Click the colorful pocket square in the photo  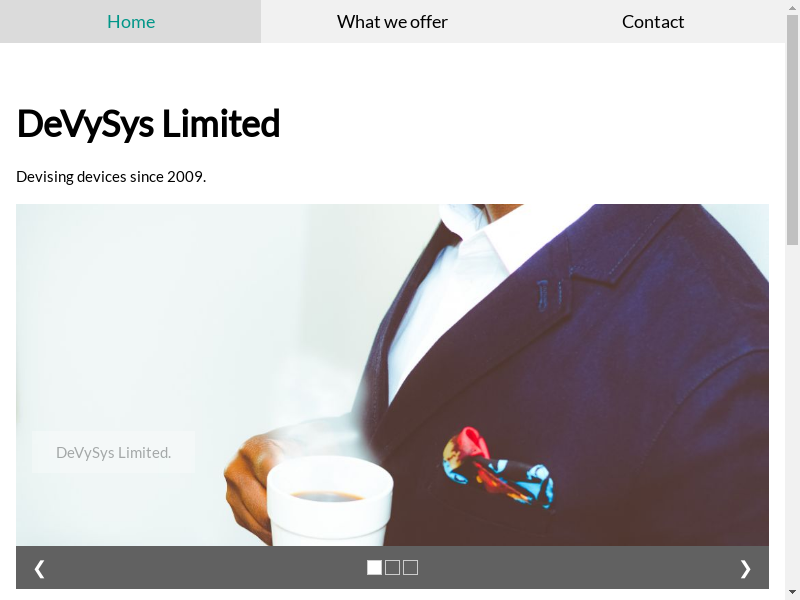coord(497,468)
